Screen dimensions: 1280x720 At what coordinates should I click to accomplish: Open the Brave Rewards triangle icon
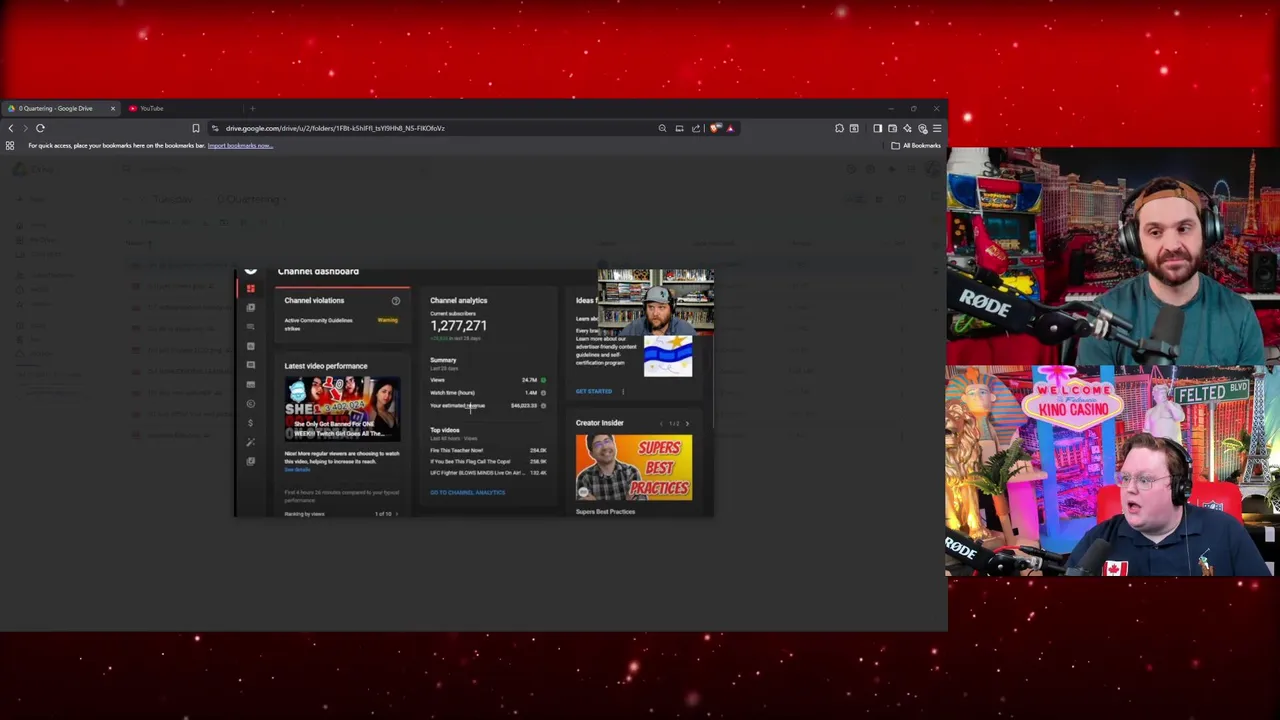coord(730,128)
